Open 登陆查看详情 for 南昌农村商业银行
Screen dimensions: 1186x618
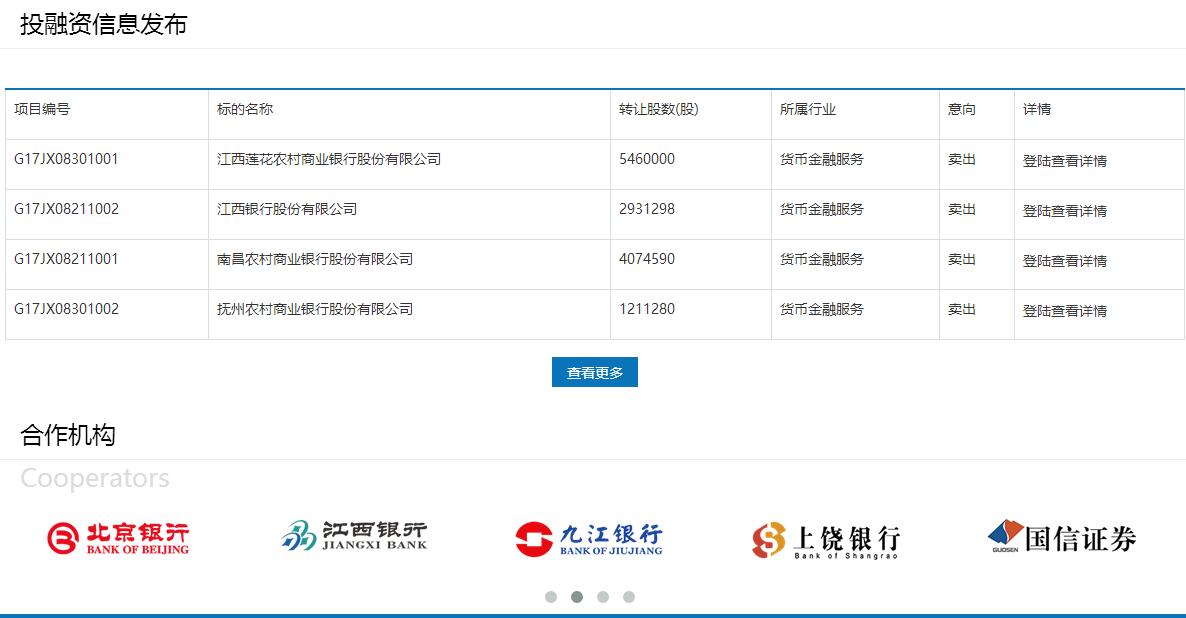point(1064,261)
